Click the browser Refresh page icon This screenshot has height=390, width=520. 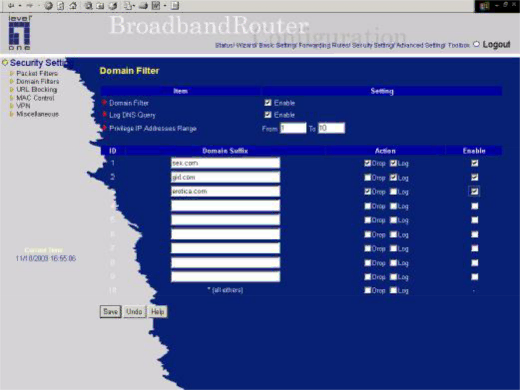tap(60, 5)
